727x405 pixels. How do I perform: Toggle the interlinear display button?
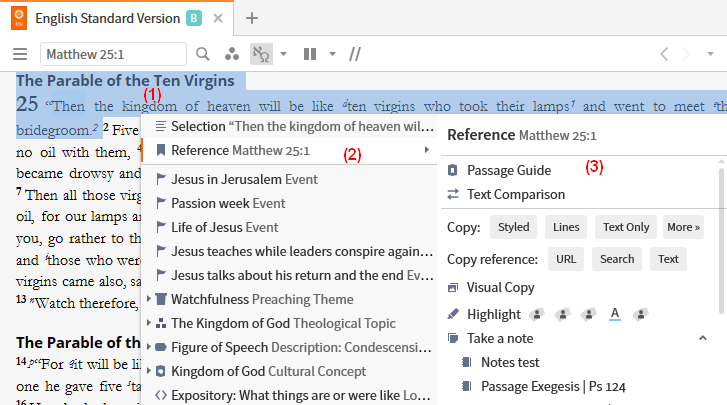coord(261,54)
